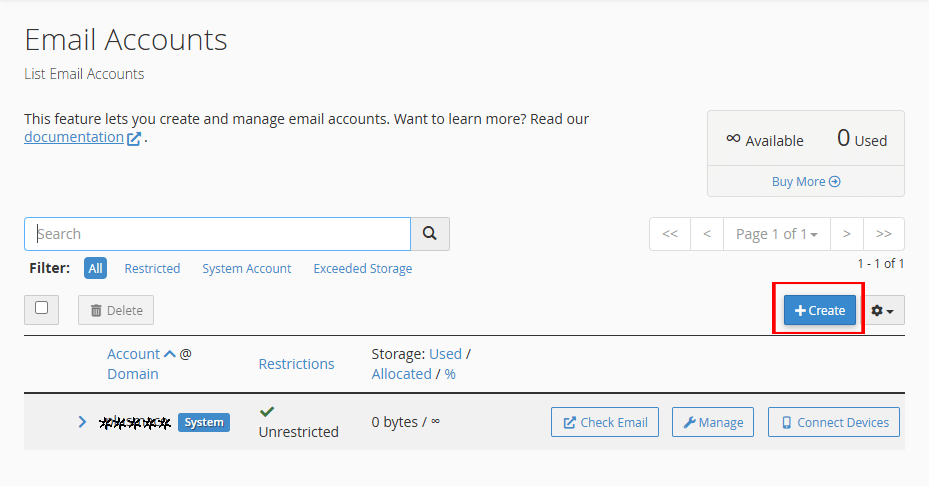Viewport: 929px width, 486px height.
Task: Go to the next page
Action: pos(846,234)
